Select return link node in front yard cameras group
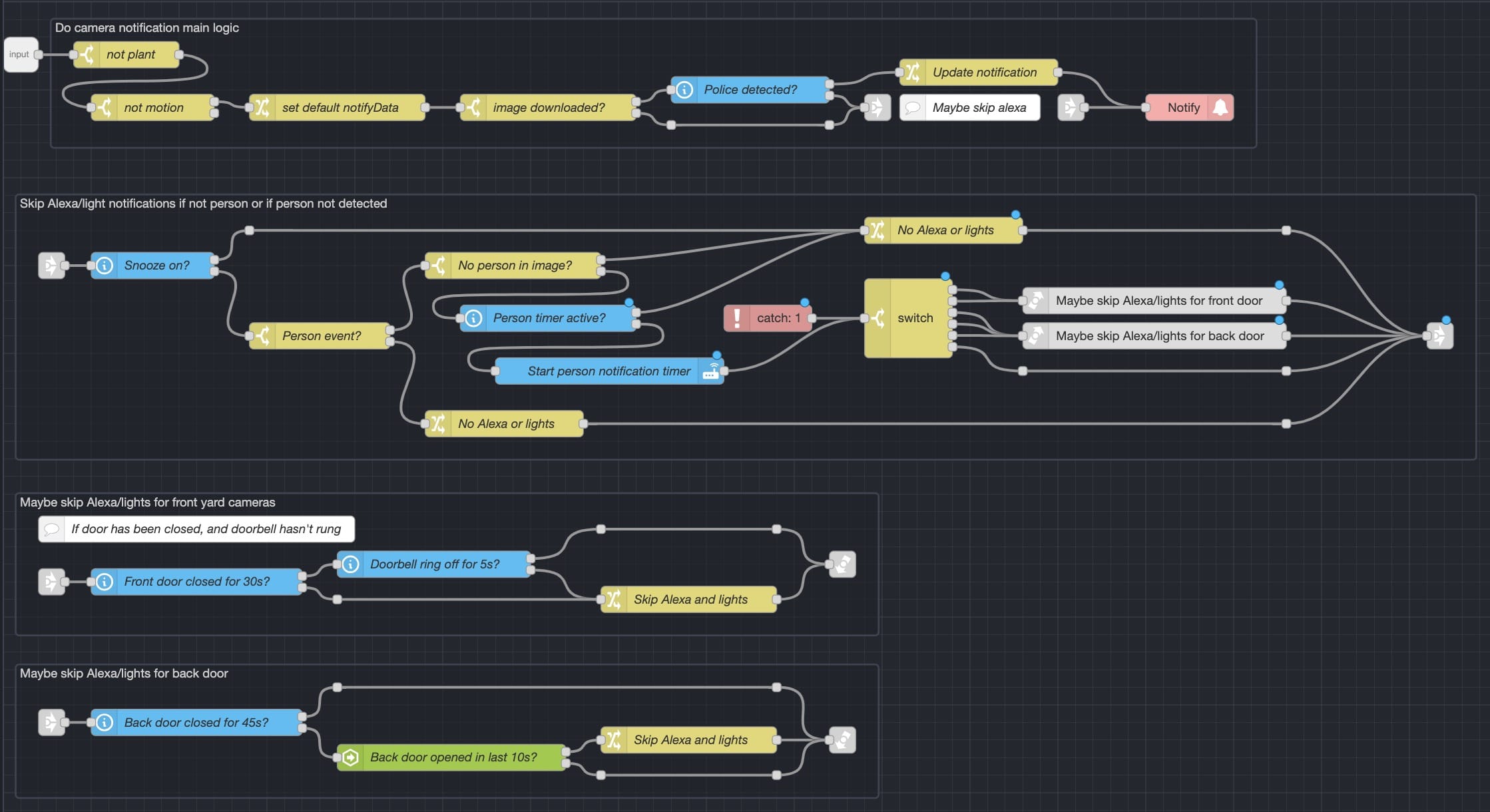The width and height of the screenshot is (1490, 812). (x=842, y=564)
